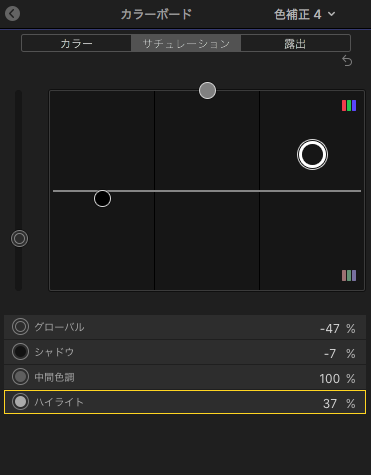Open the 色補正 4 dropdown menu
Viewport: 371px width, 475px height.
(x=305, y=14)
